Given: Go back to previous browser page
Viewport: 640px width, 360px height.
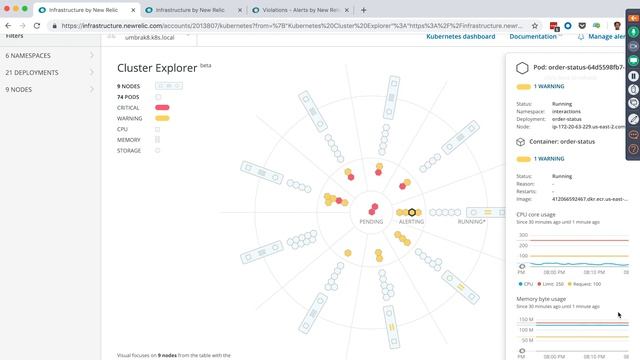Looking at the screenshot, I should 8,26.
